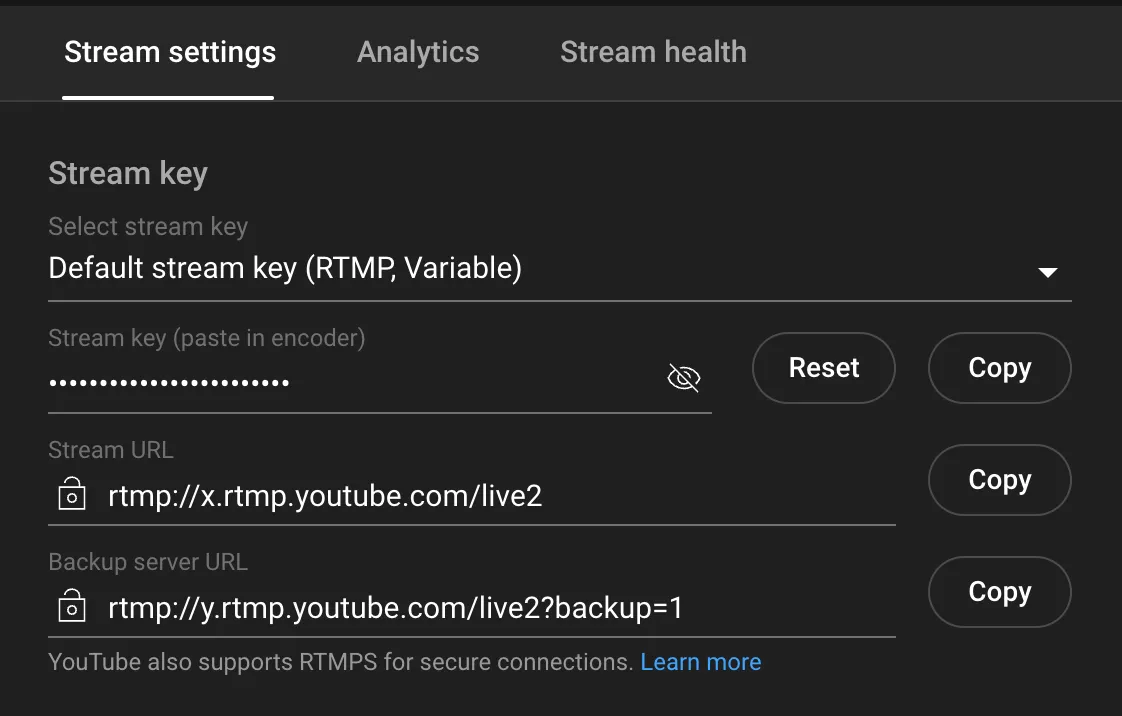Reveal the hidden stream key with the eye icon
Image resolution: width=1122 pixels, height=716 pixels.
point(684,378)
